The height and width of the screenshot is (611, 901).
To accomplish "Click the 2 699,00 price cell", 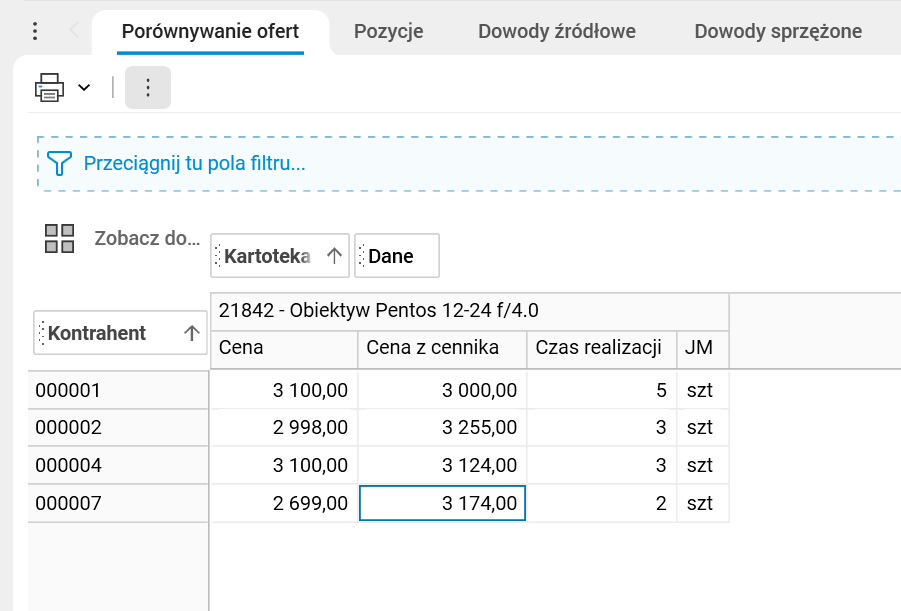I will [284, 503].
